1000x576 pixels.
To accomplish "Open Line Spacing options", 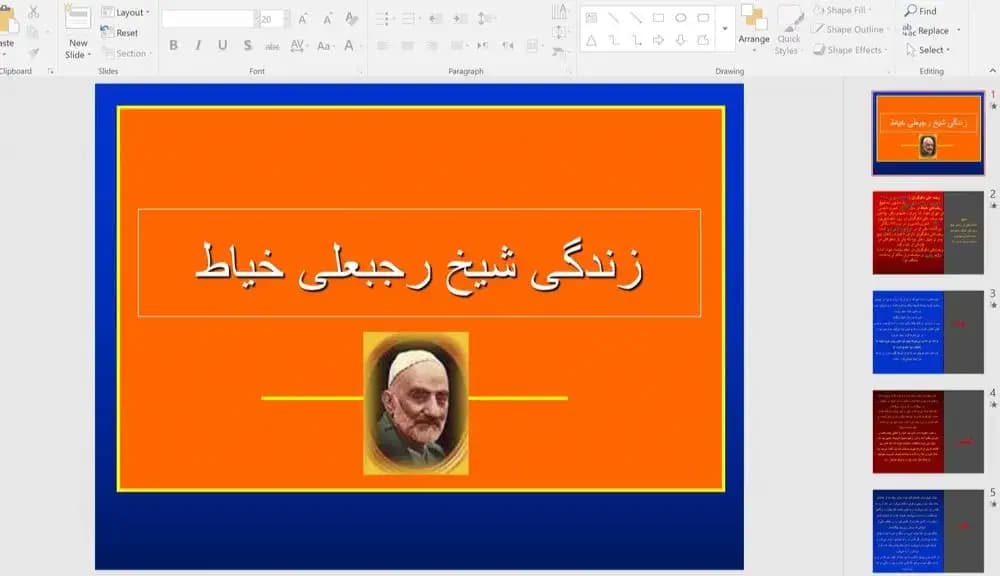I will pyautogui.click(x=485, y=19).
